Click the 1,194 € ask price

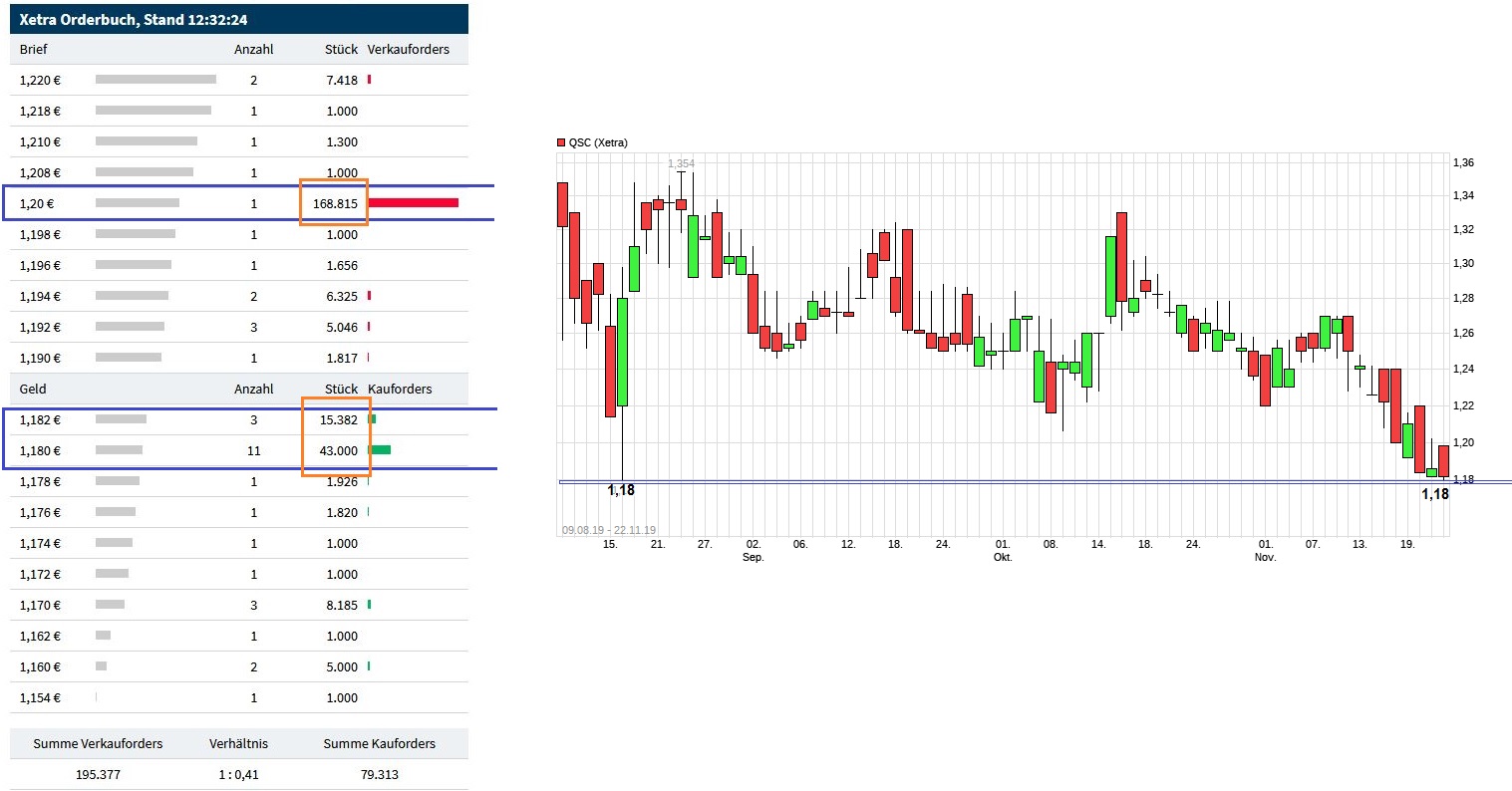point(40,296)
